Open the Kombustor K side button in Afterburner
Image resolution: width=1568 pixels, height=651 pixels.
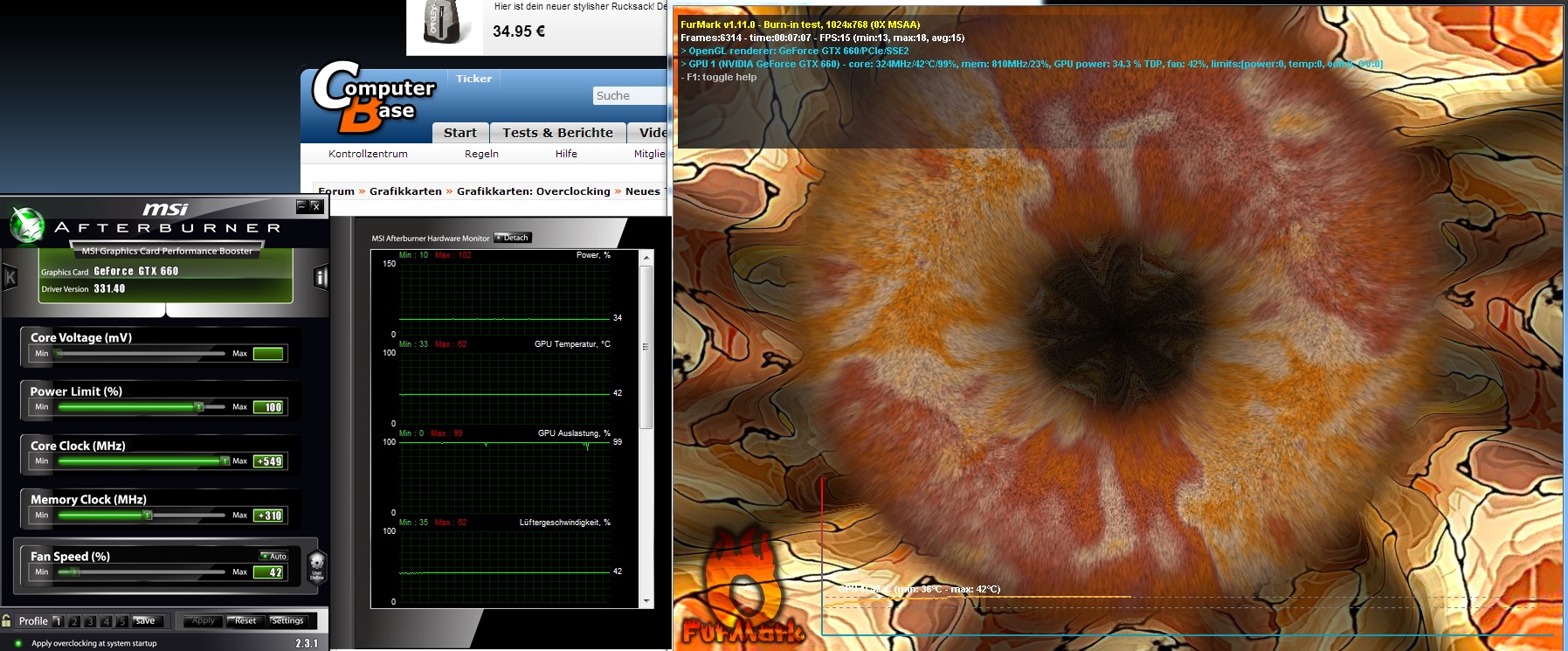(10, 279)
